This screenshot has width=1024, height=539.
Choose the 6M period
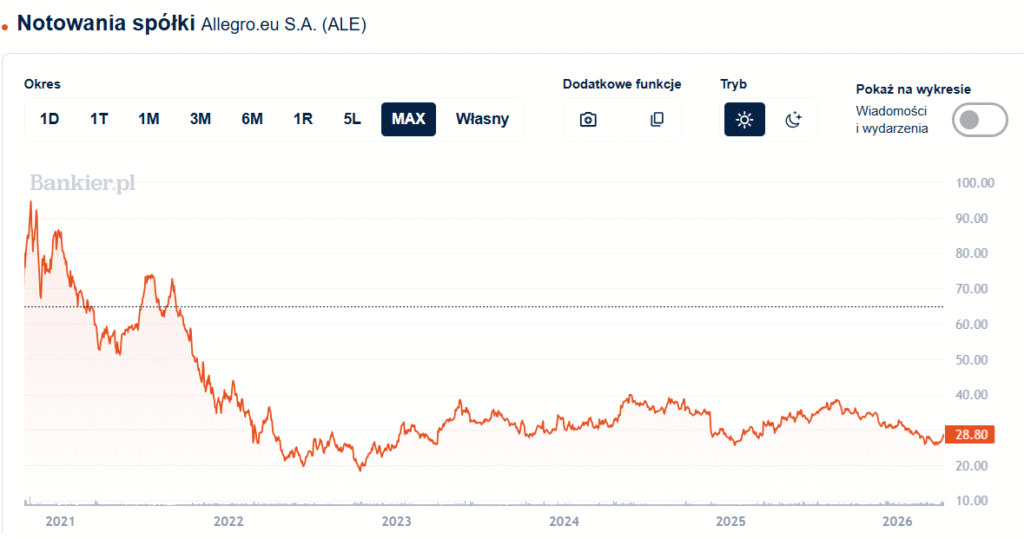coord(252,119)
